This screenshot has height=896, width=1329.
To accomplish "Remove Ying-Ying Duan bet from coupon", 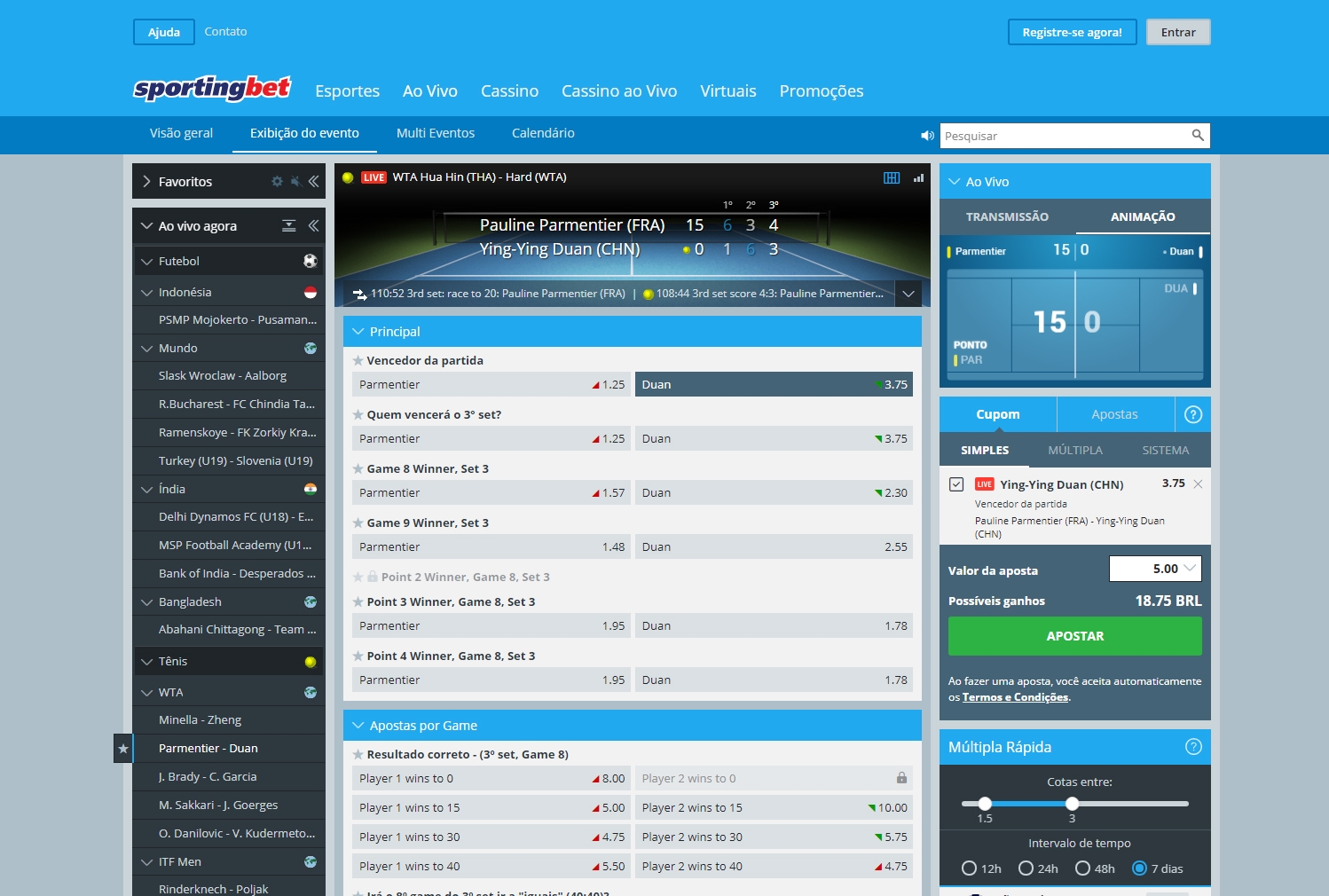I will tap(1199, 484).
